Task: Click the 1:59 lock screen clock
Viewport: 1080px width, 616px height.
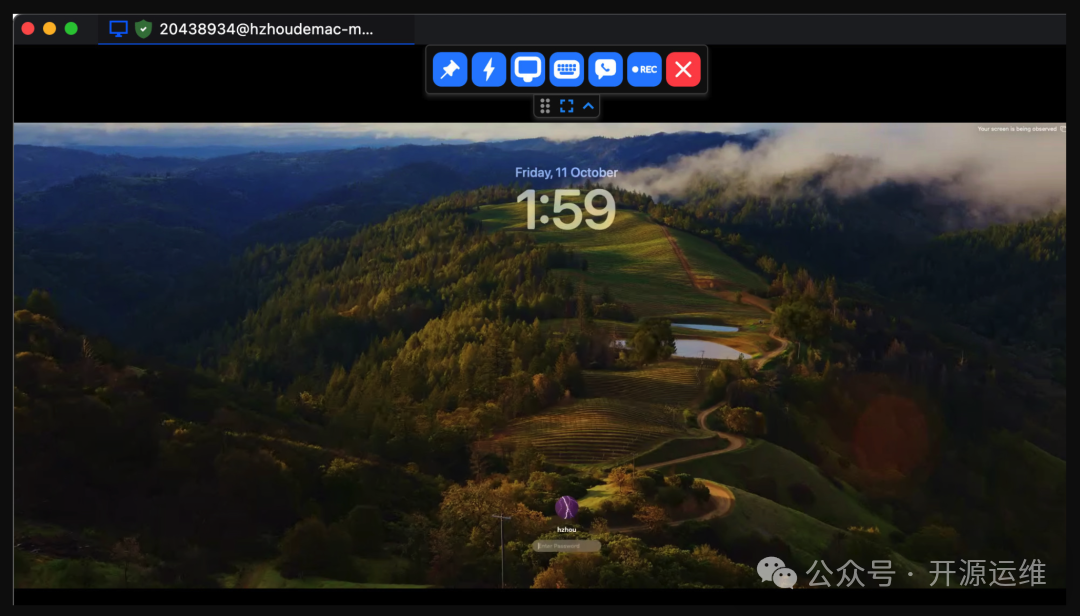Action: point(566,210)
